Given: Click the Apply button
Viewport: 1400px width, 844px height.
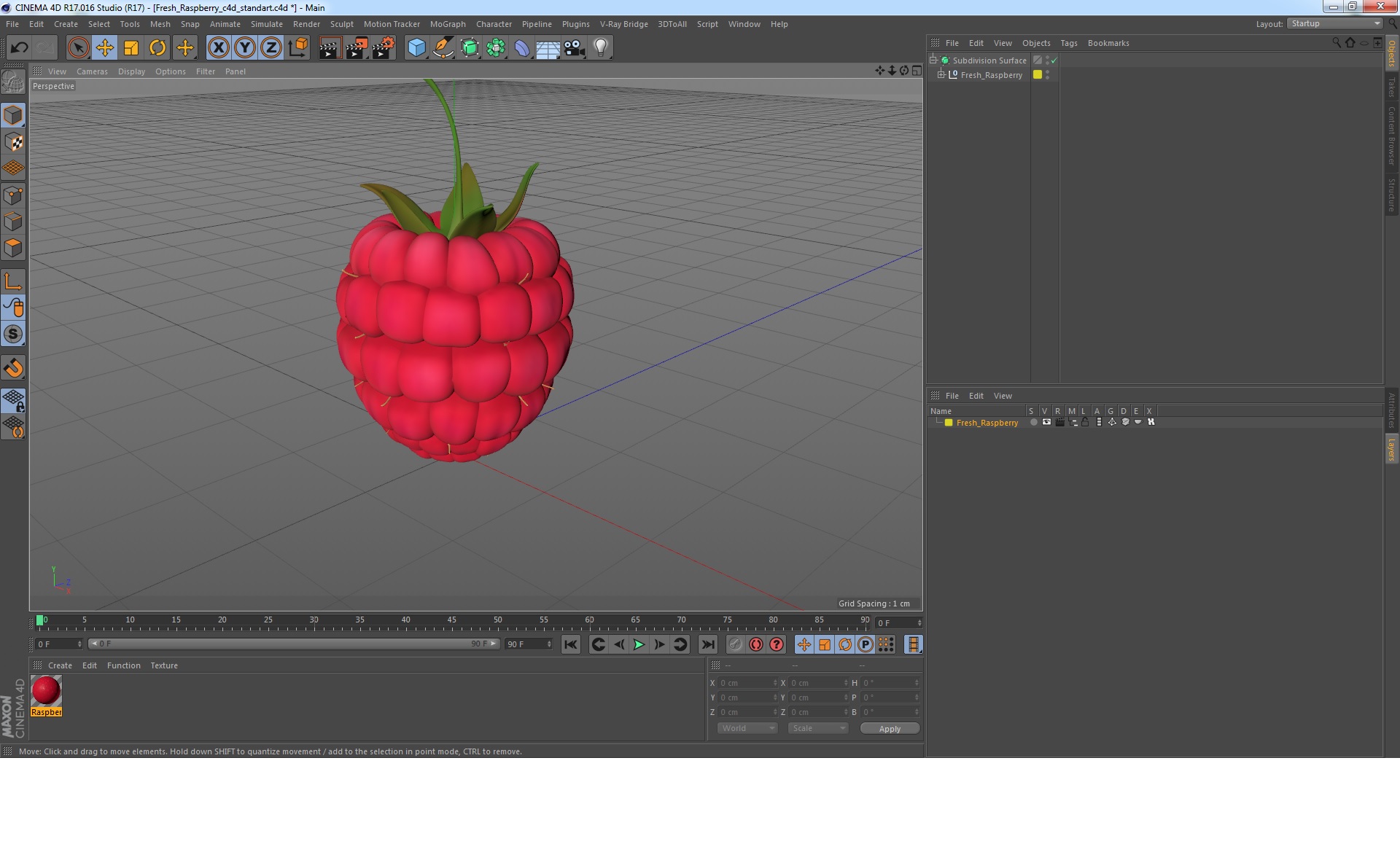Looking at the screenshot, I should click(890, 728).
